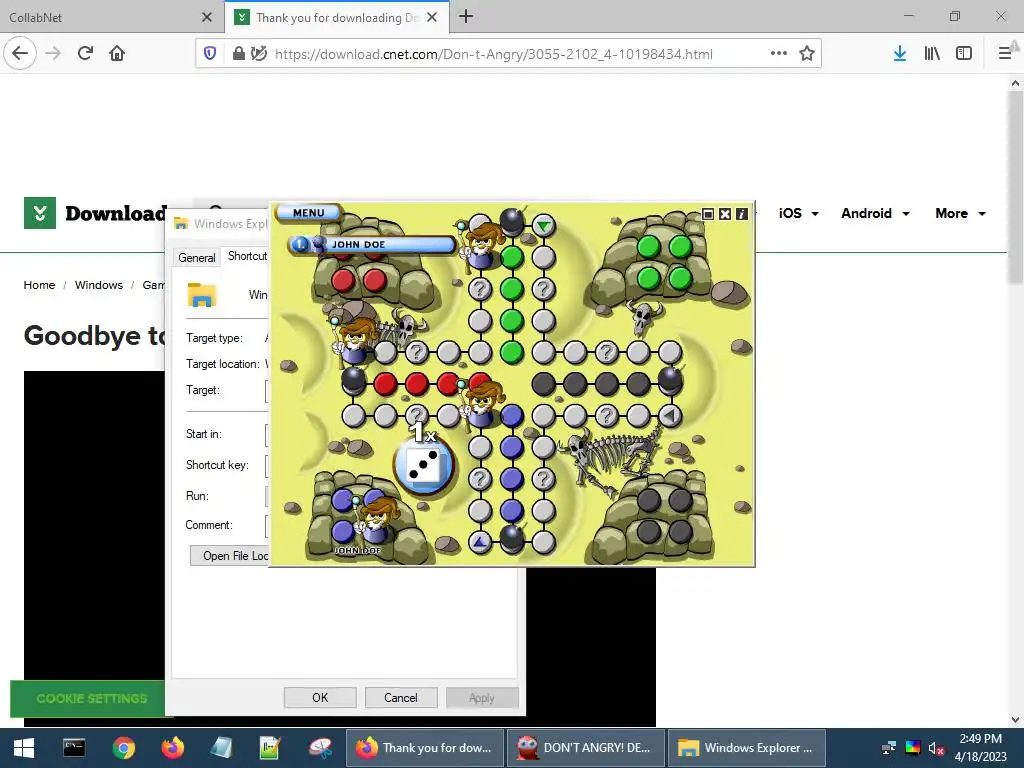Click the green start arrow field
This screenshot has width=1024, height=768.
click(x=543, y=226)
